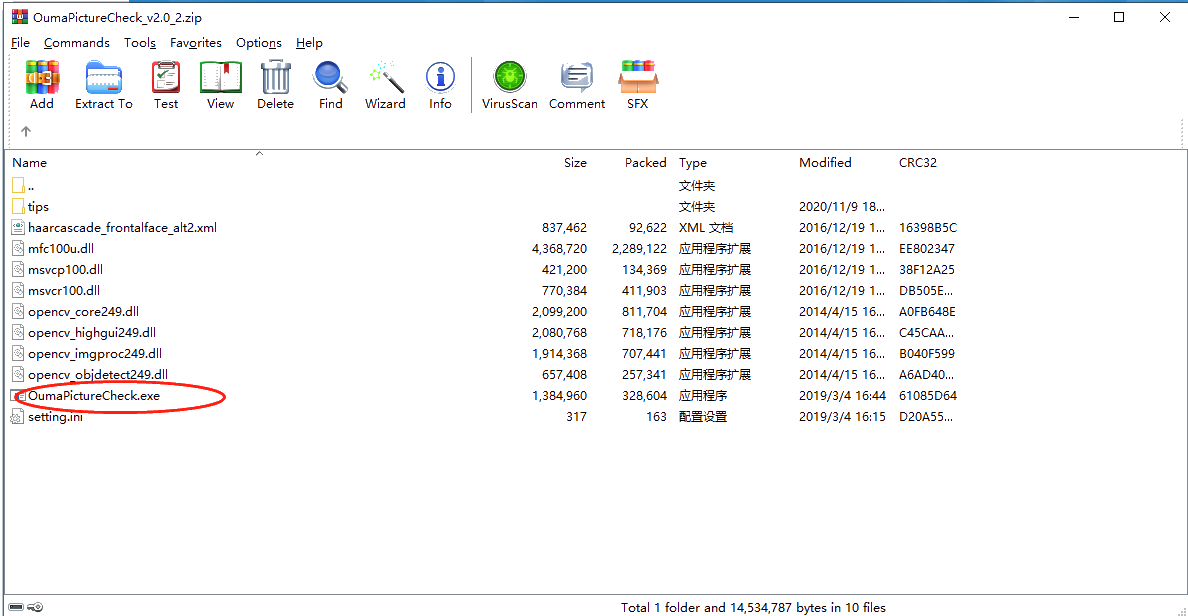
Task: Click the window title OumaPictureCheck_v2.0_2.zip
Action: 117,17
